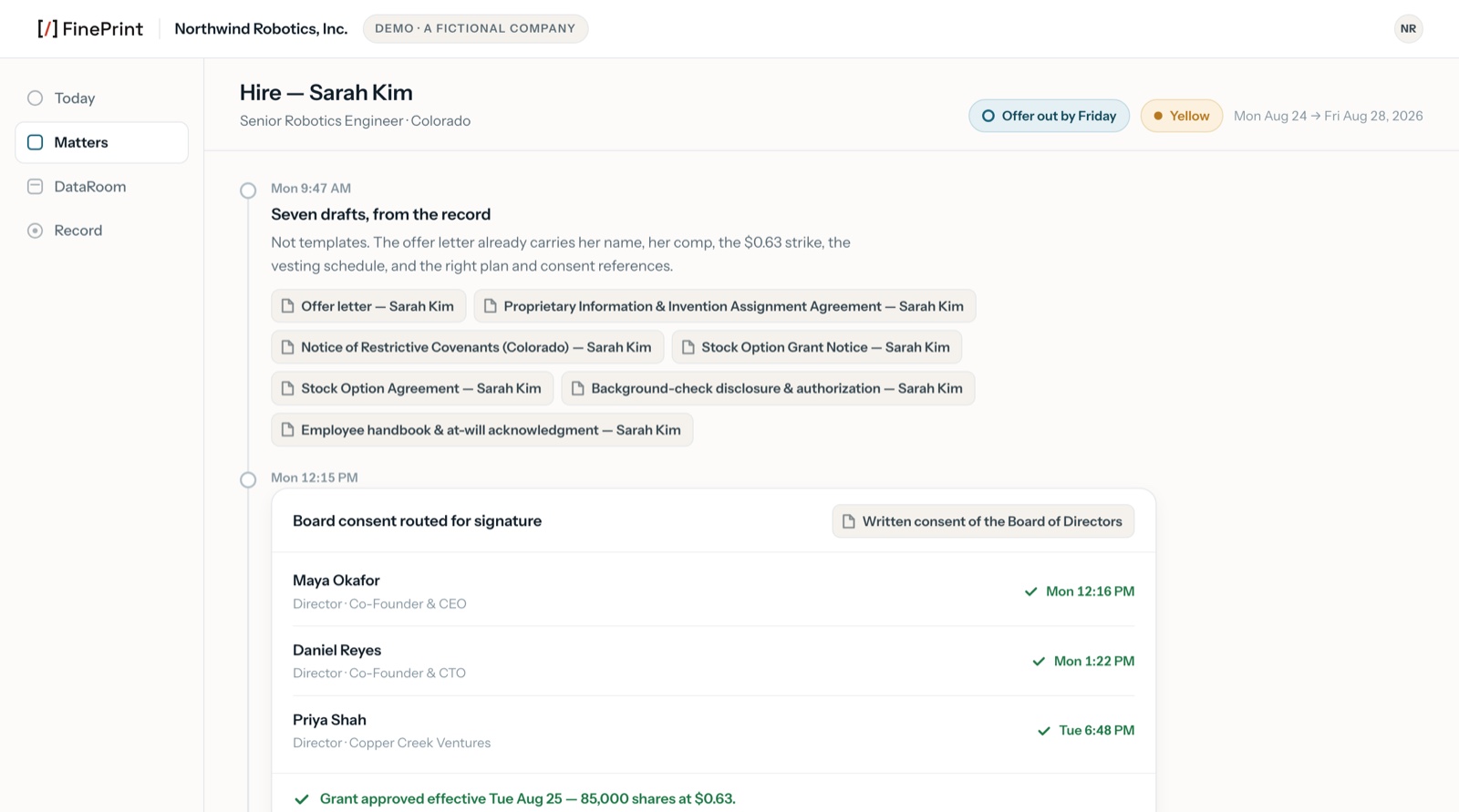Click the dot in the Yellow status badge

tap(1158, 116)
